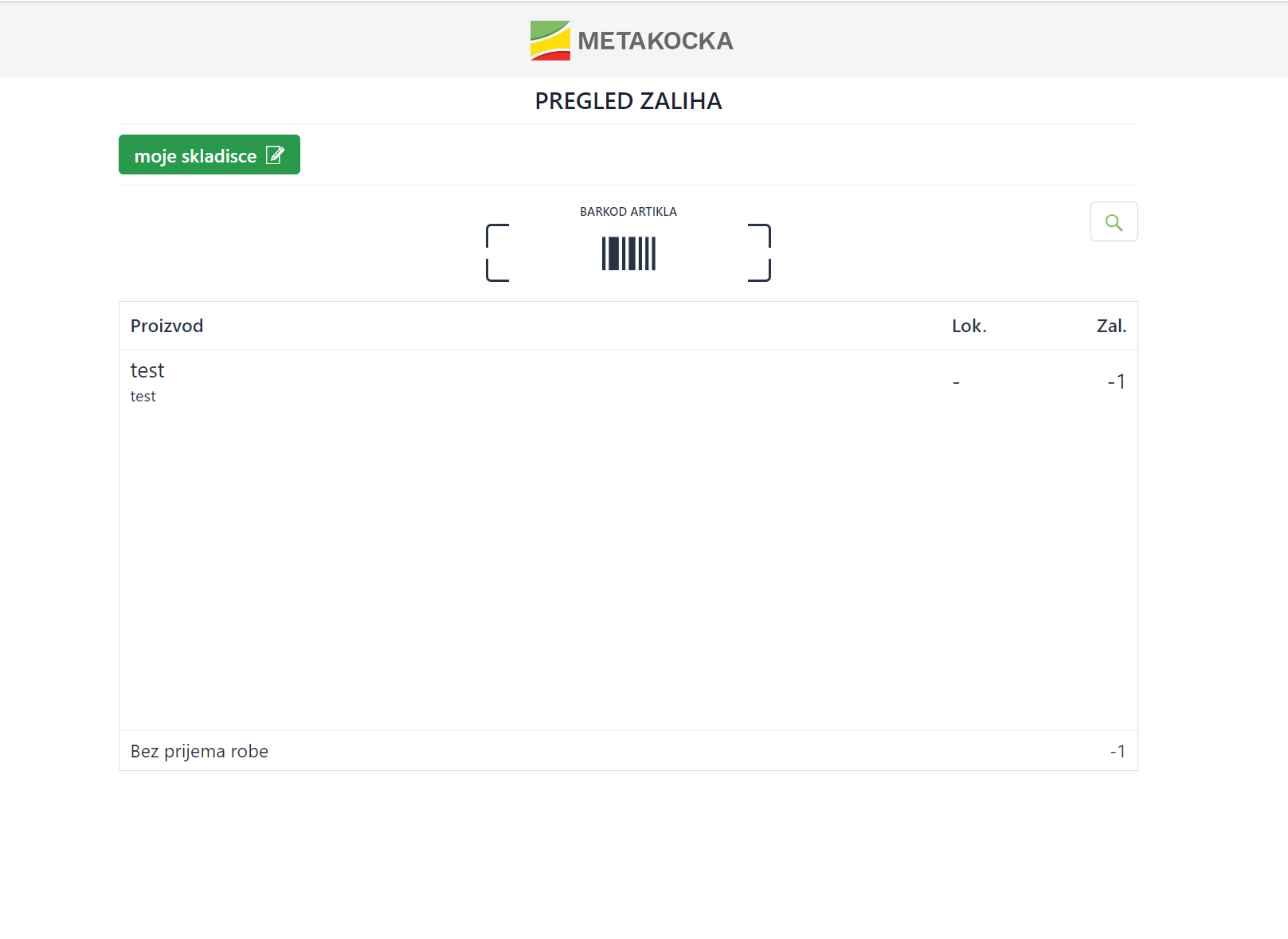Viewport: 1288px width, 939px height.
Task: Click the Proizvod column header
Action: pos(167,326)
